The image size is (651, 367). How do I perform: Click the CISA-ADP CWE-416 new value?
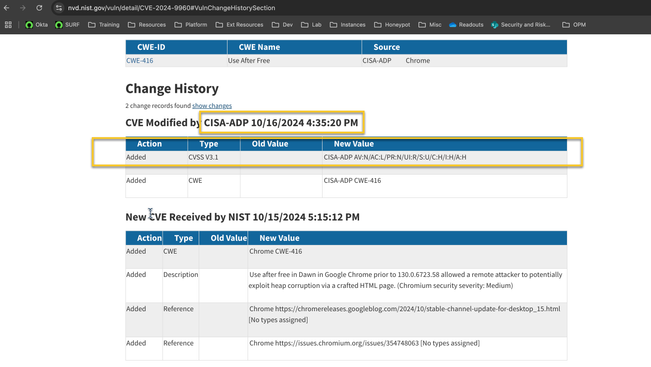coord(352,181)
